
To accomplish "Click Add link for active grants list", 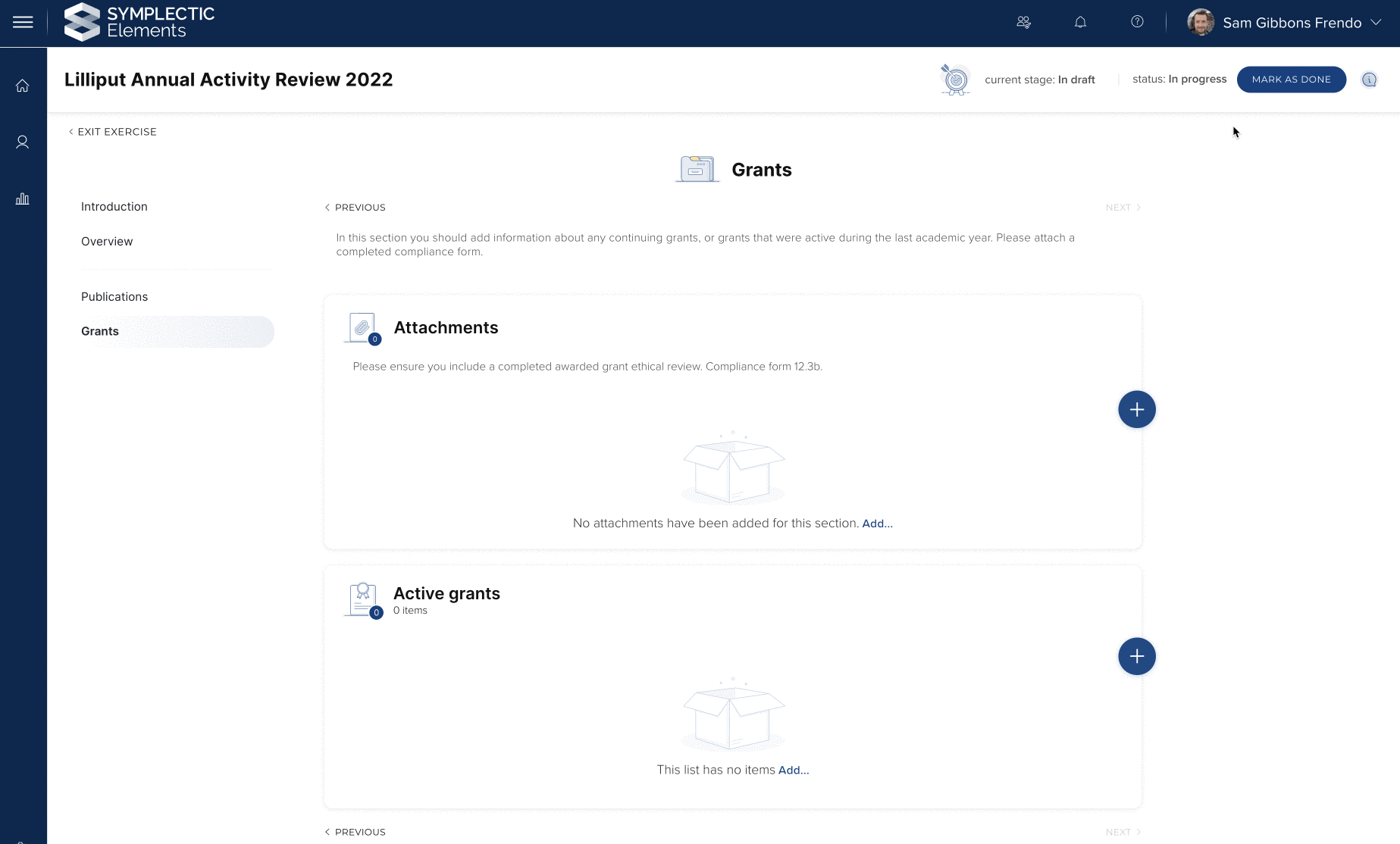I will click(794, 771).
